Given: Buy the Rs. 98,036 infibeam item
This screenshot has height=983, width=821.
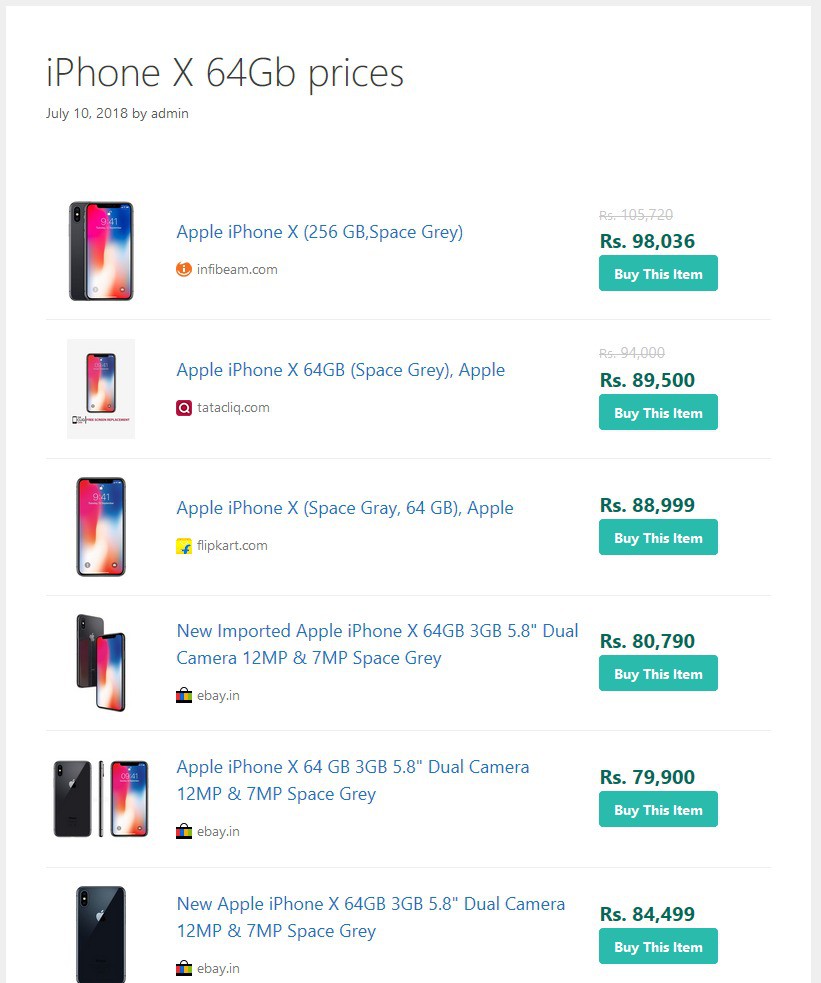Looking at the screenshot, I should (658, 274).
